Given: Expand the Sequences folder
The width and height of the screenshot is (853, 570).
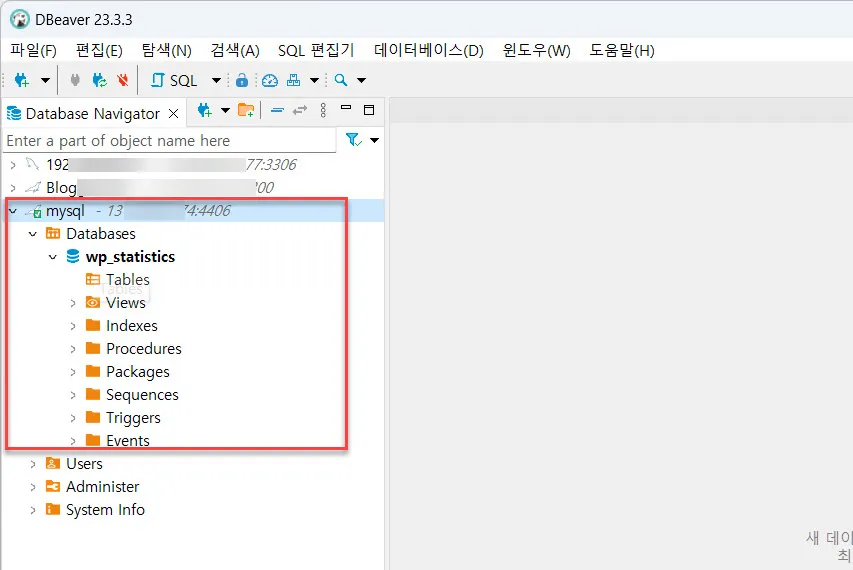Looking at the screenshot, I should (x=73, y=395).
